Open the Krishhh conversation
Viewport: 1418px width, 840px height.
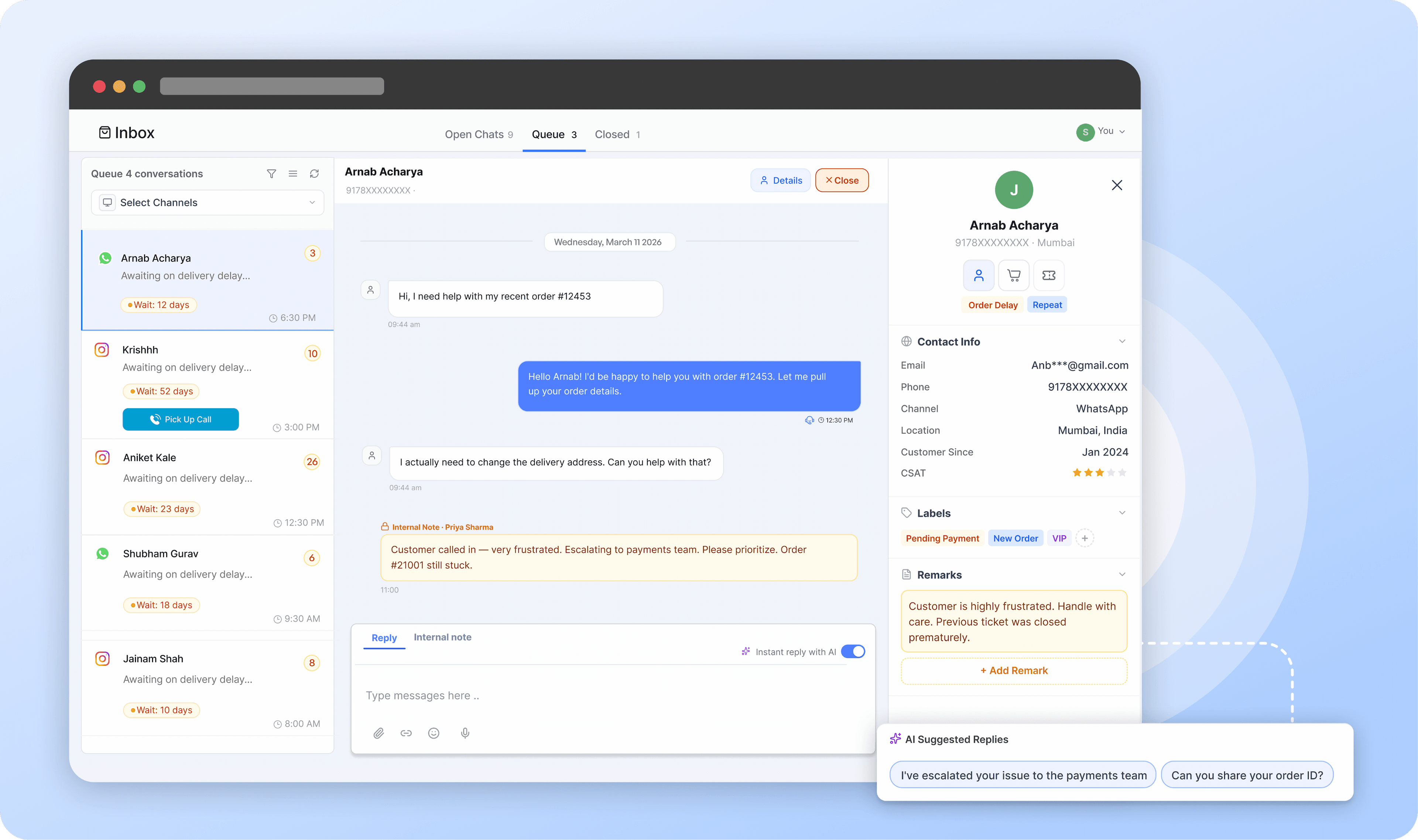208,385
